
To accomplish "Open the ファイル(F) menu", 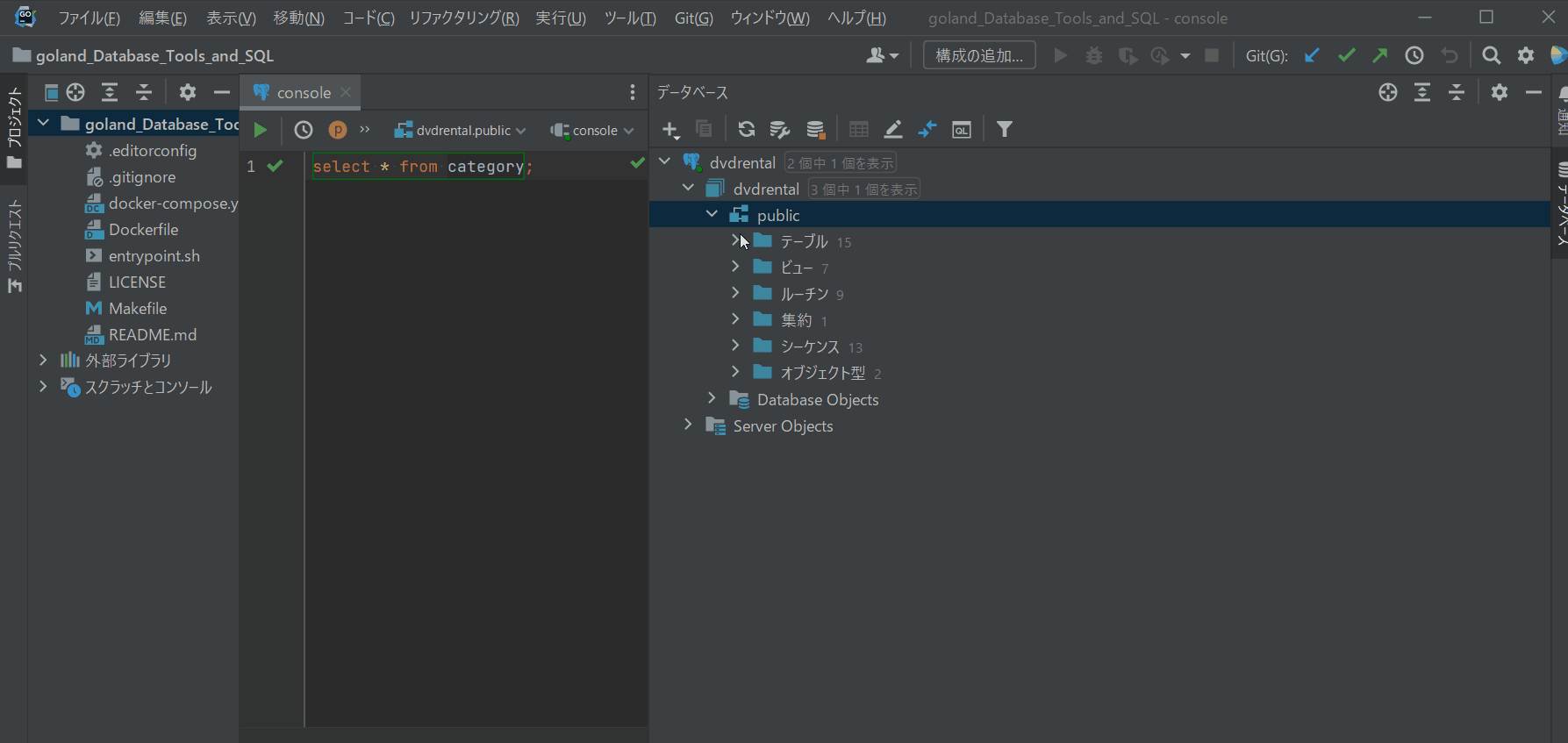I will (x=89, y=18).
